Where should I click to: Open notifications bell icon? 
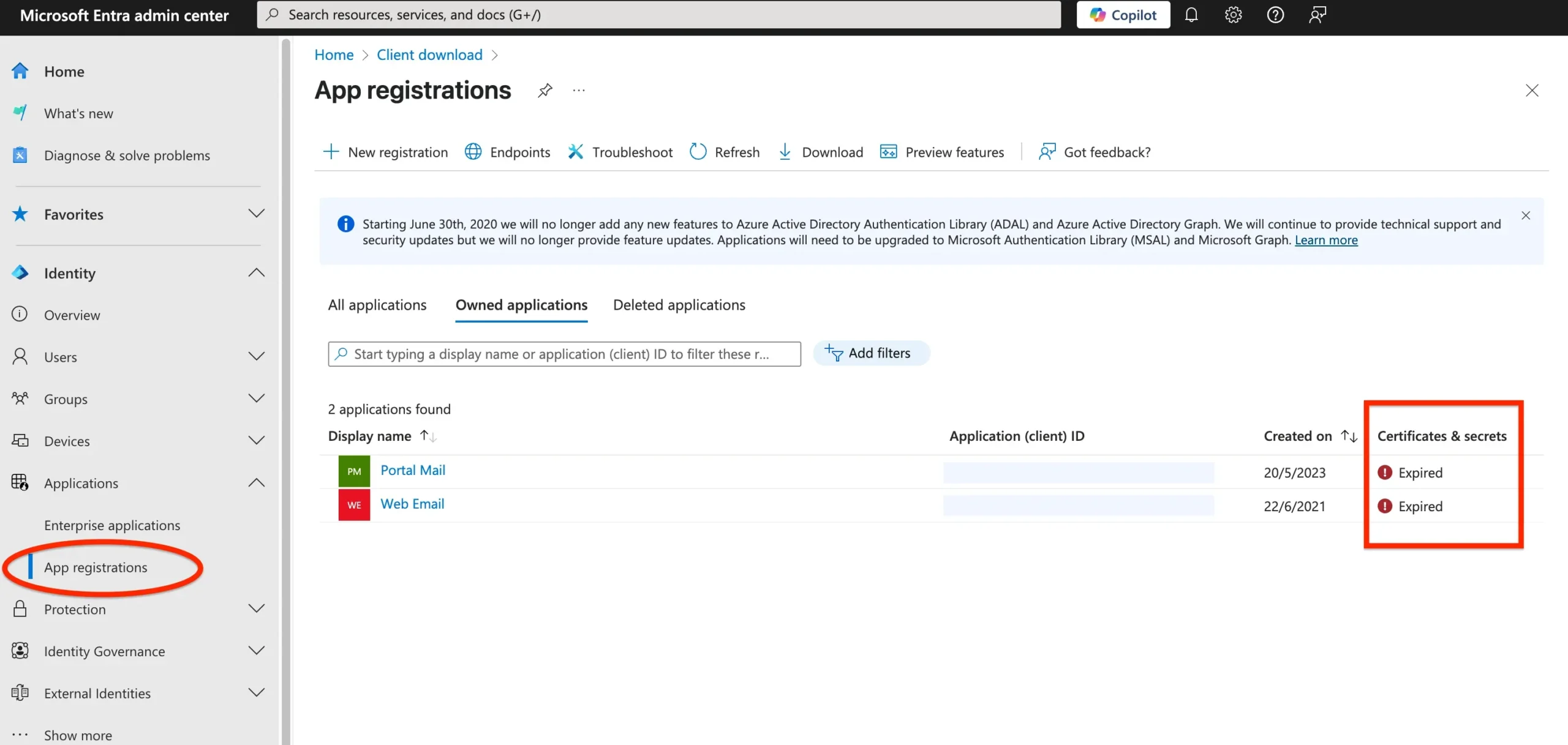point(1191,15)
